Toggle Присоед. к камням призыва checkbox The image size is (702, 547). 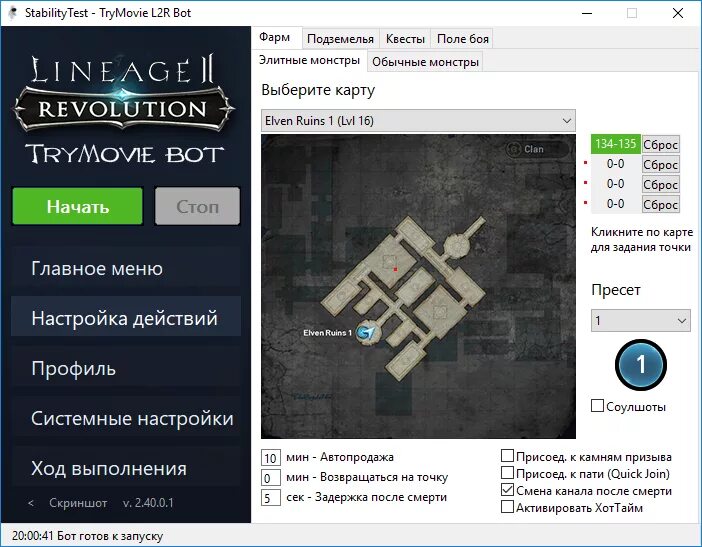point(507,456)
